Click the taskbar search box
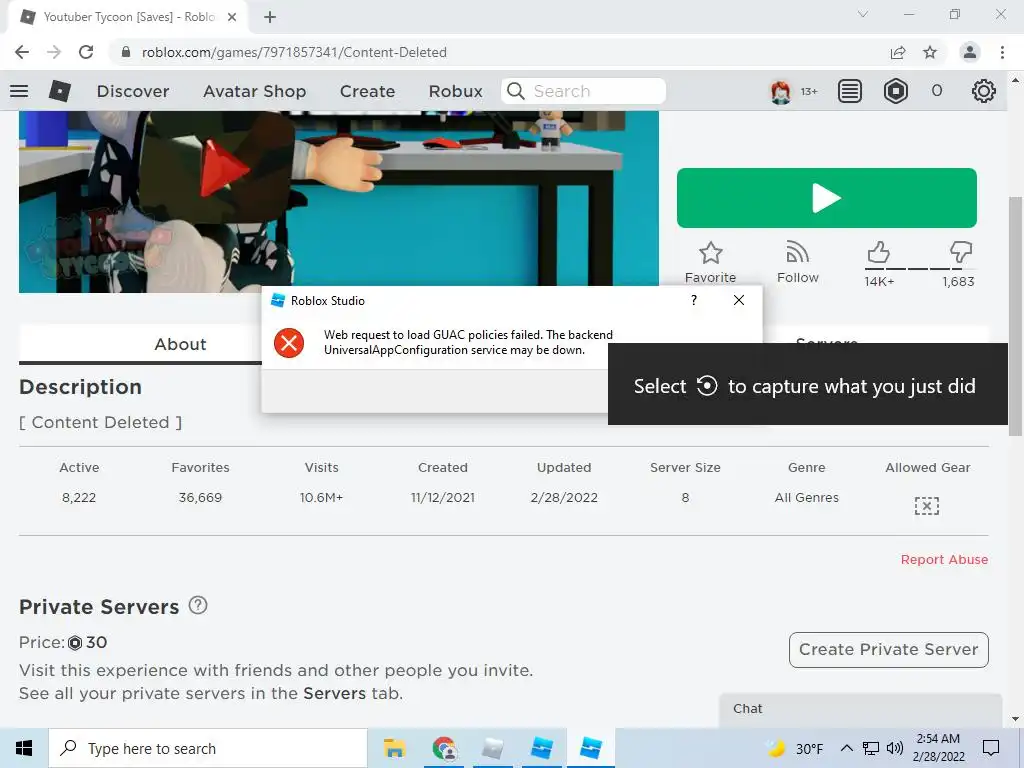Screen dimensions: 1024x768 (208, 748)
